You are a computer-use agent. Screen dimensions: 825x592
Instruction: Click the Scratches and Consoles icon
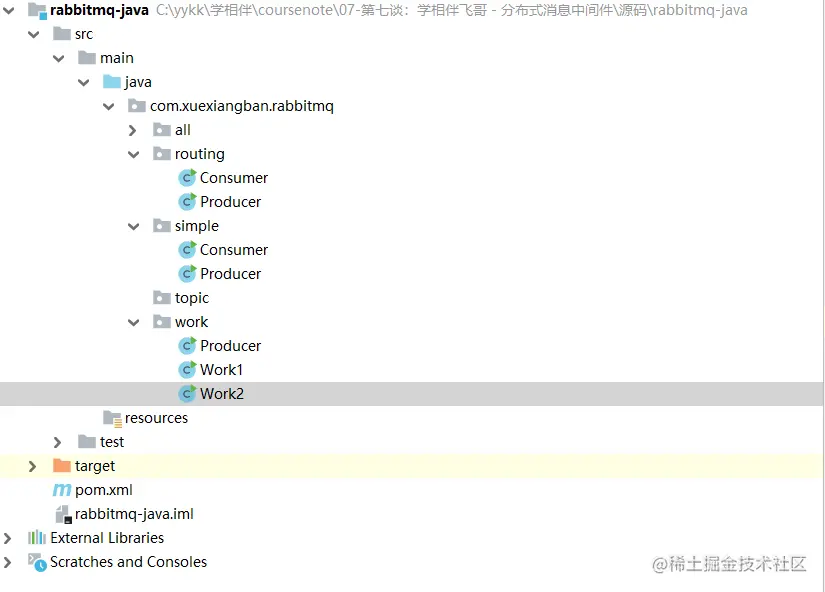pos(37,563)
